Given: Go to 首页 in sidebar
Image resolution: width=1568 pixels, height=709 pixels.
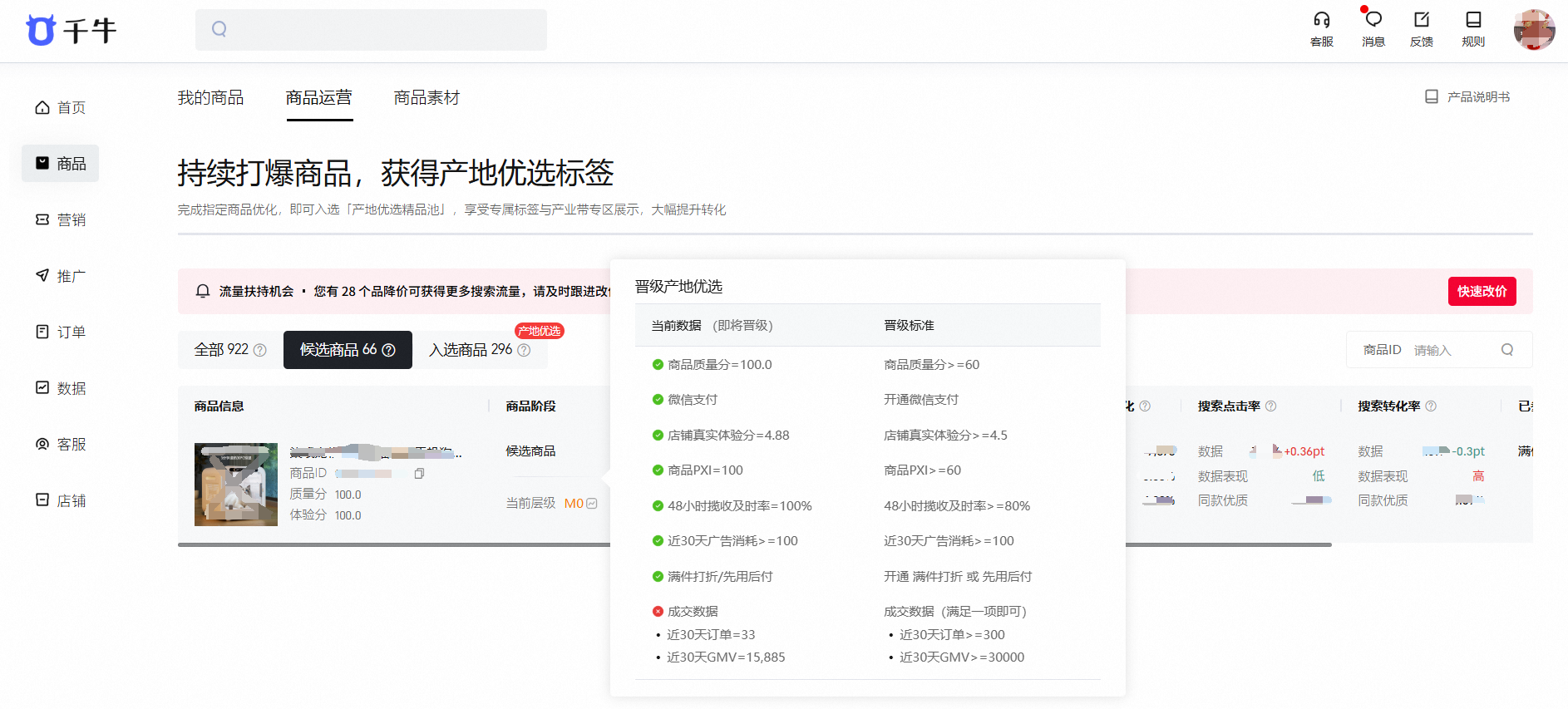Looking at the screenshot, I should [60, 107].
